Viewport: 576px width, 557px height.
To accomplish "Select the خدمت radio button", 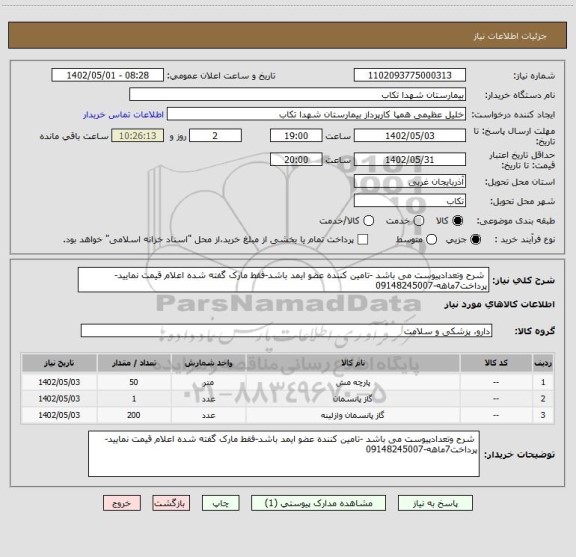I will [x=419, y=221].
